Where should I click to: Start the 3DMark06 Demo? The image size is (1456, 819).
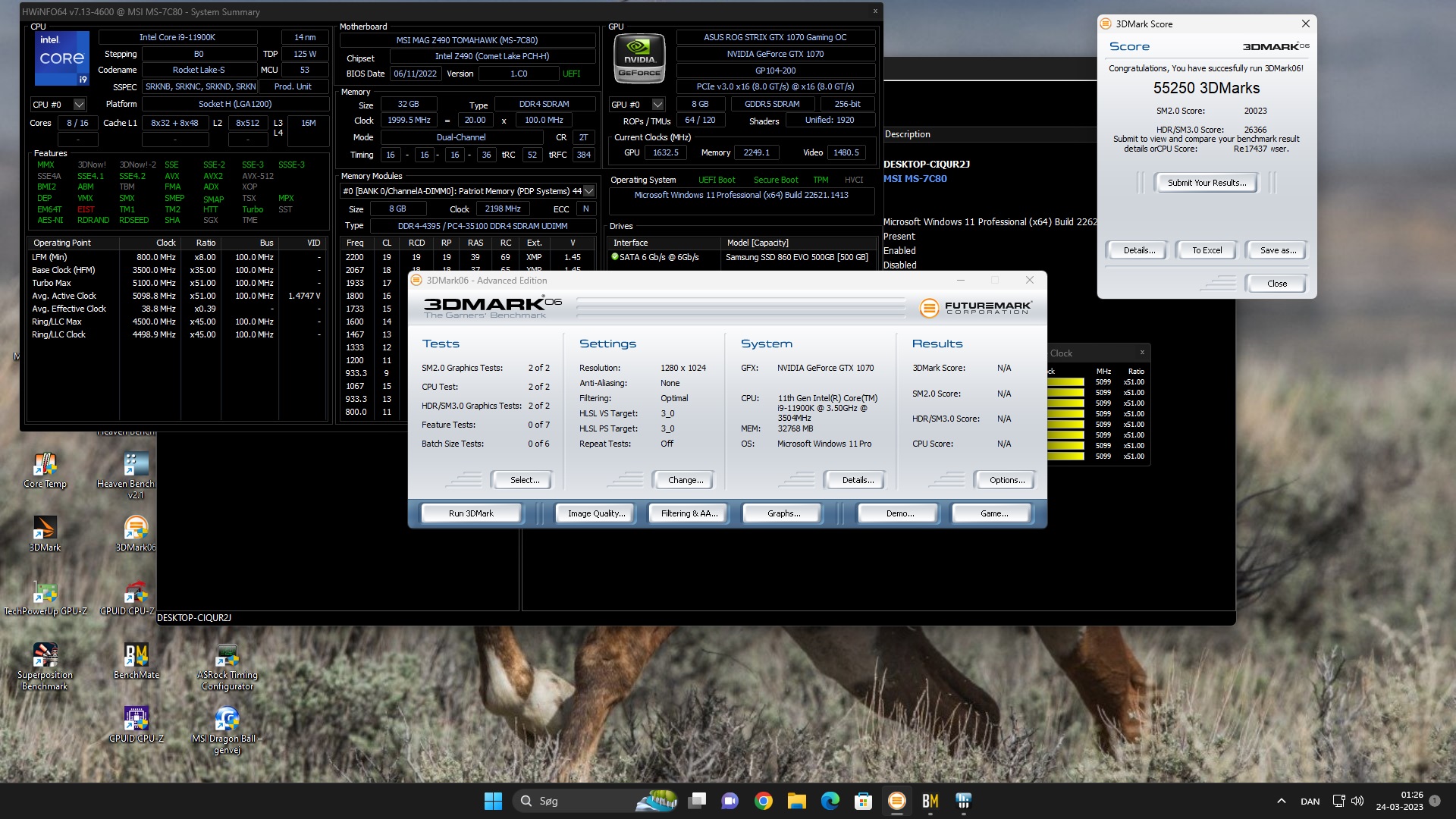899,513
